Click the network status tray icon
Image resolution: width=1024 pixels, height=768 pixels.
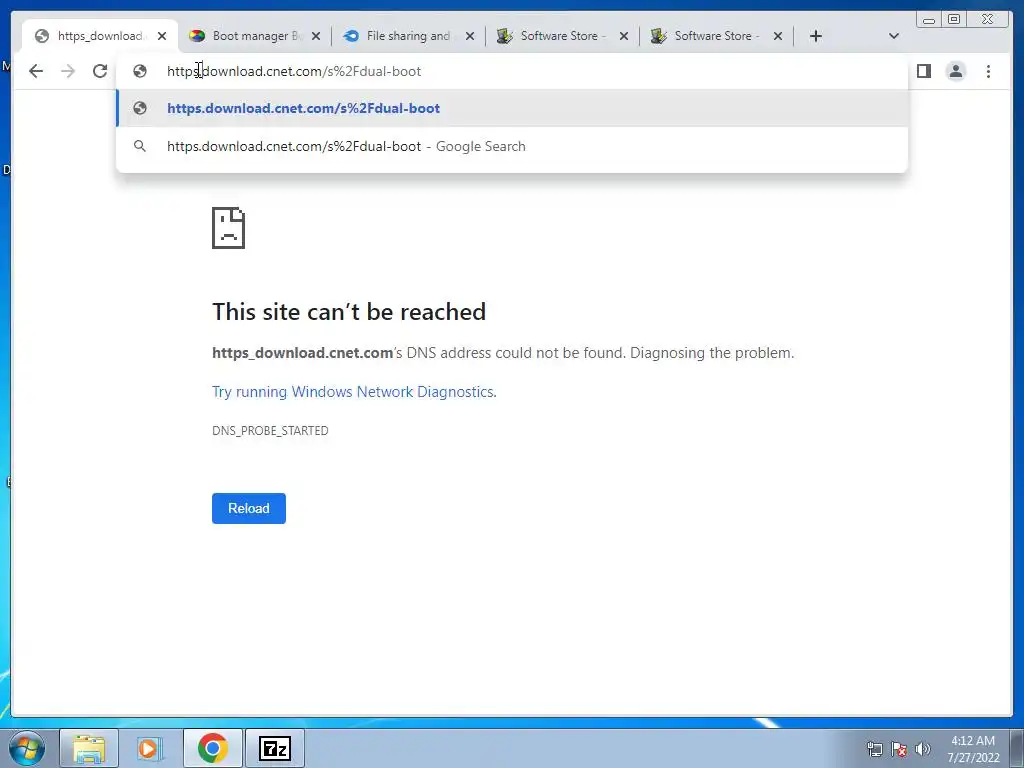874,749
